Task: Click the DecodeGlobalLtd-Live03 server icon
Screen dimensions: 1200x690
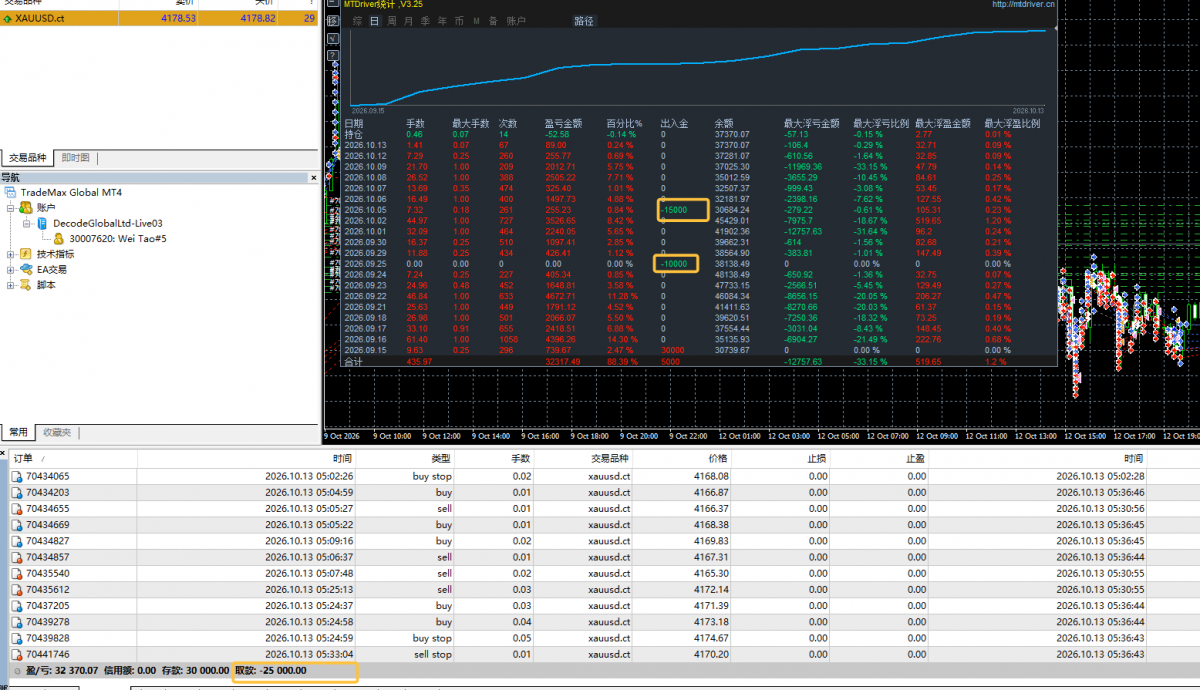Action: click(43, 223)
